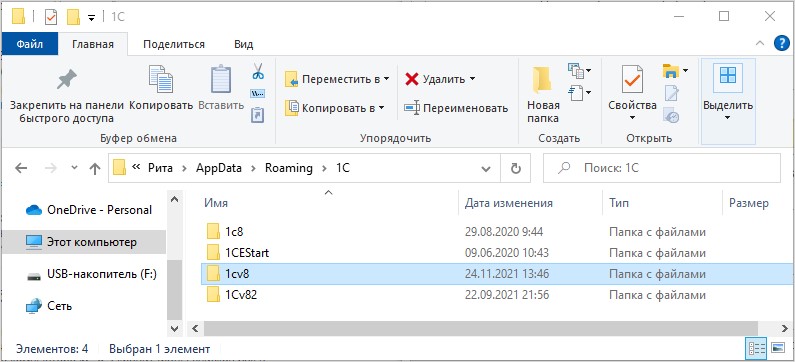Click the Paste shortcut icon
The image size is (795, 362).
pyautogui.click(x=258, y=115)
